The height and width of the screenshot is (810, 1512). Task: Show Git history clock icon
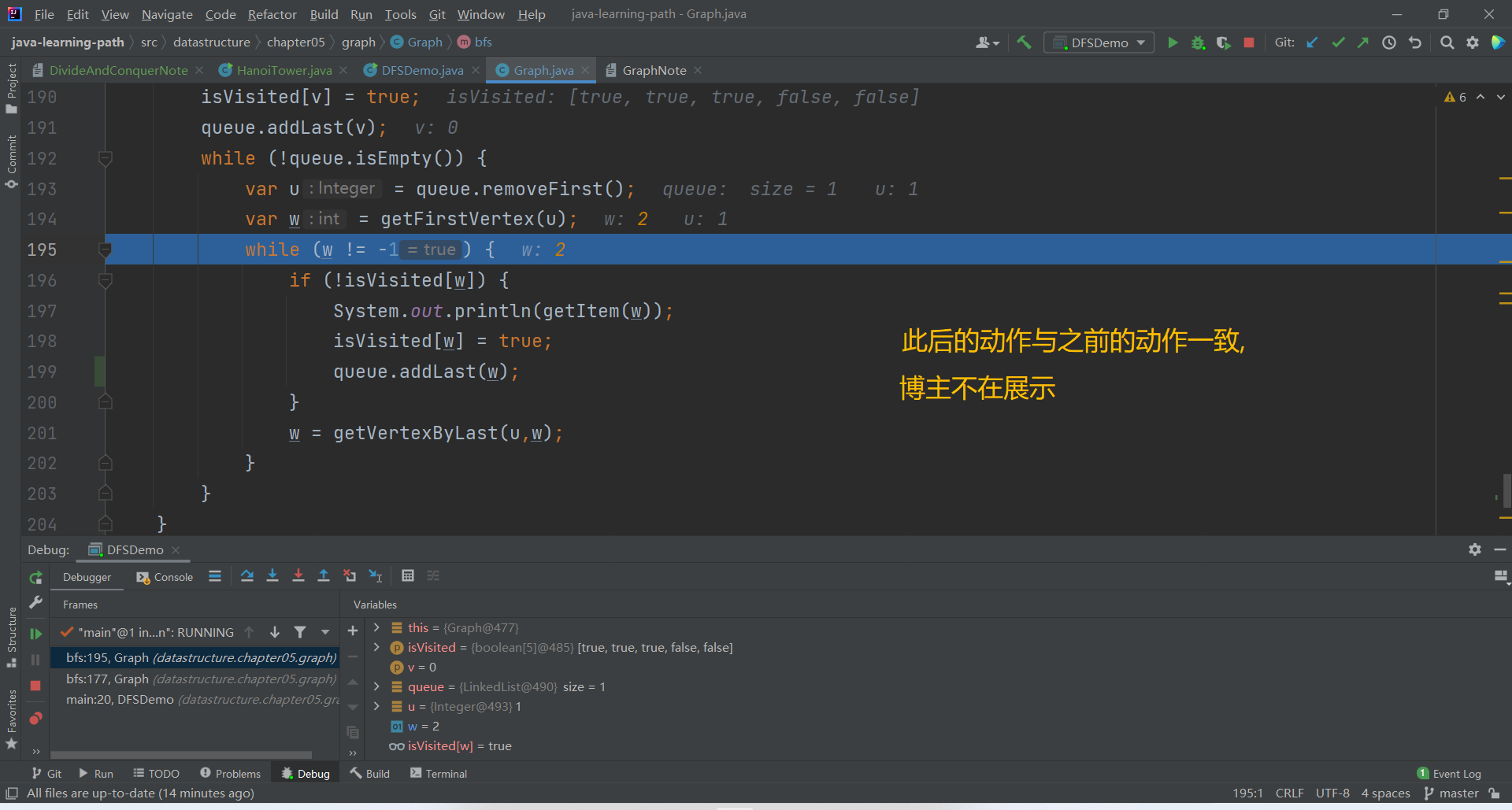pyautogui.click(x=1389, y=43)
